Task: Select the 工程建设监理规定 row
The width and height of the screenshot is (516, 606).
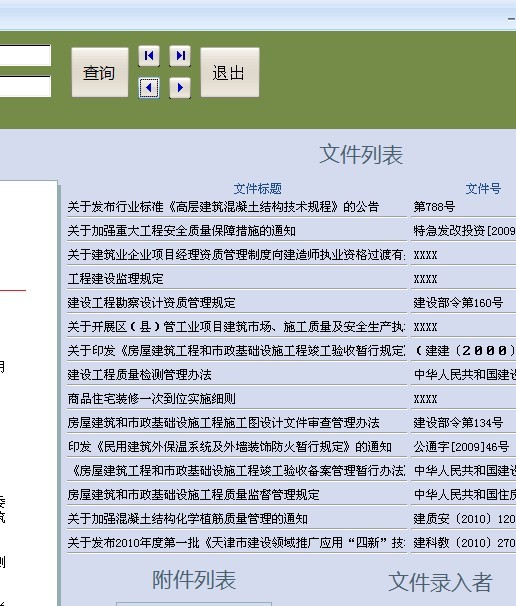Action: (237, 279)
